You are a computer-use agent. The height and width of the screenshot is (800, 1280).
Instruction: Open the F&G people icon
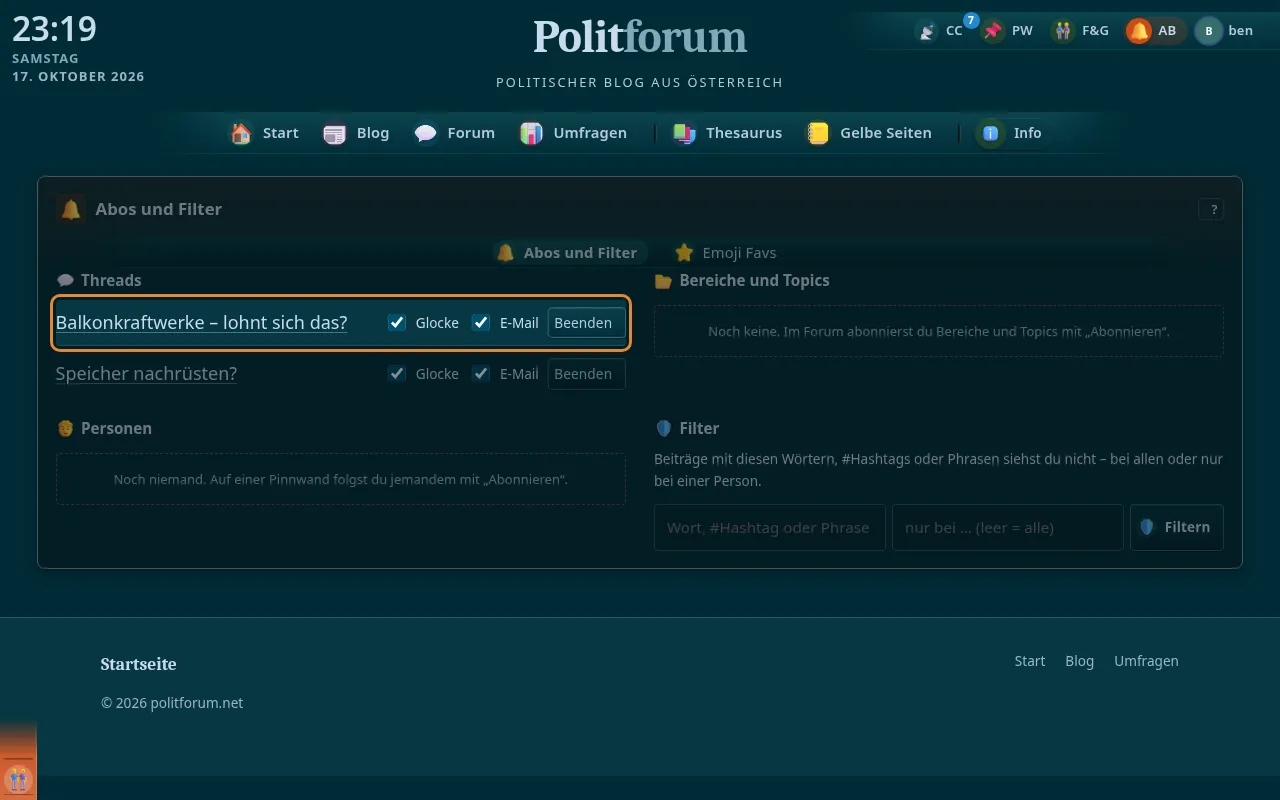click(1063, 31)
